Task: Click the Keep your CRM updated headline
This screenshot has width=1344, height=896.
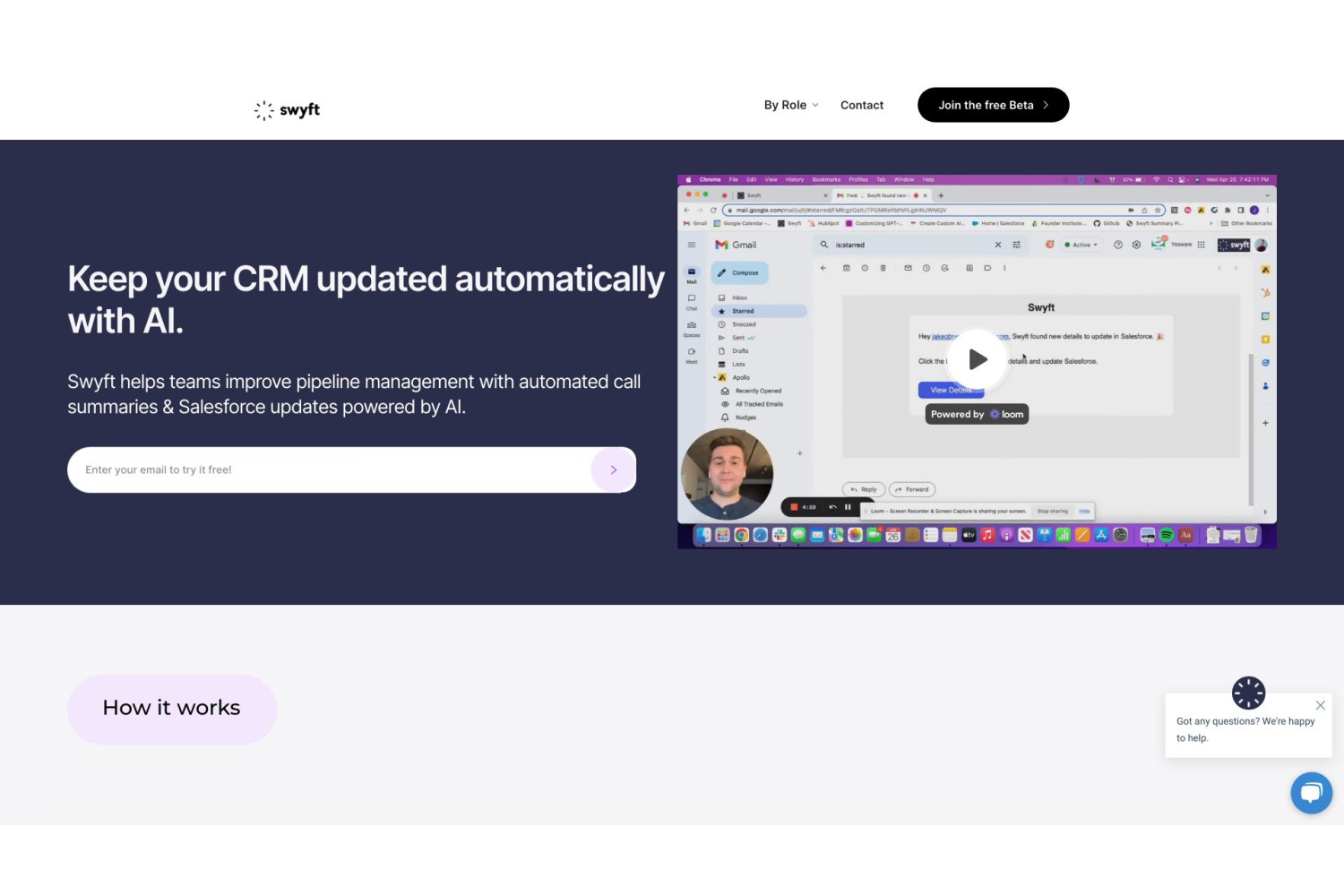Action: (366, 299)
